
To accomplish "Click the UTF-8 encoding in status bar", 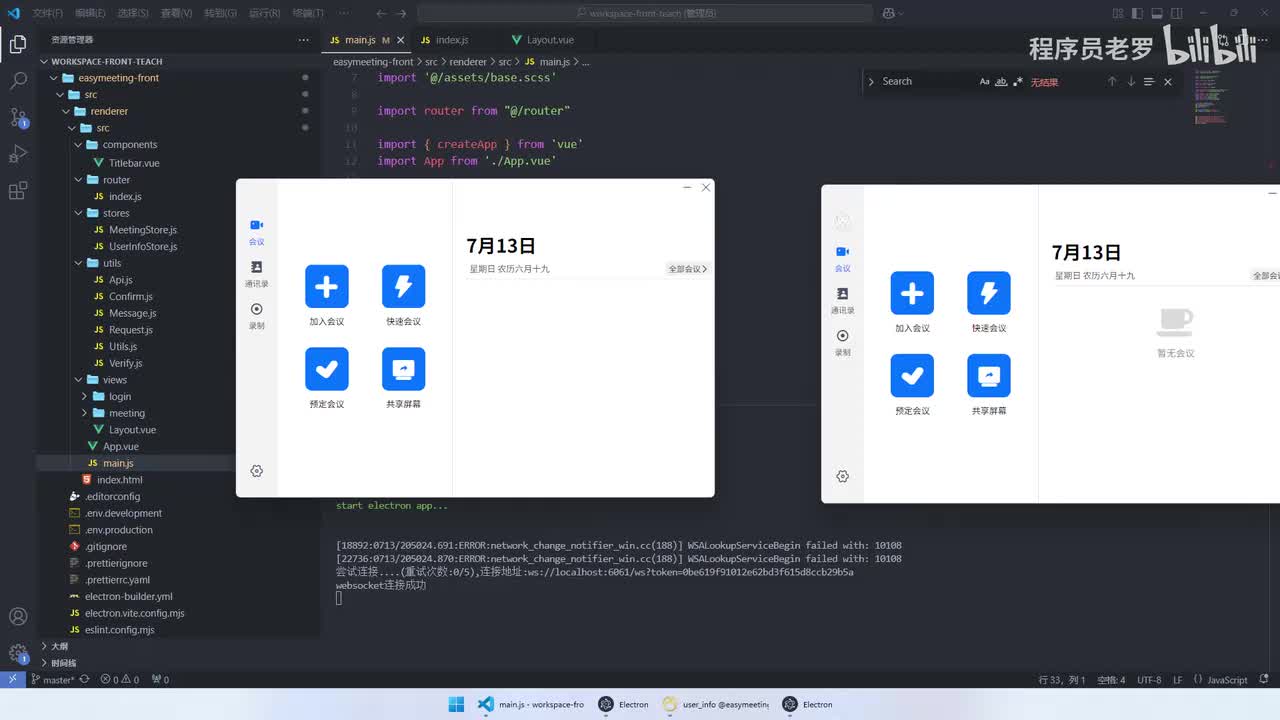I will coord(1149,680).
